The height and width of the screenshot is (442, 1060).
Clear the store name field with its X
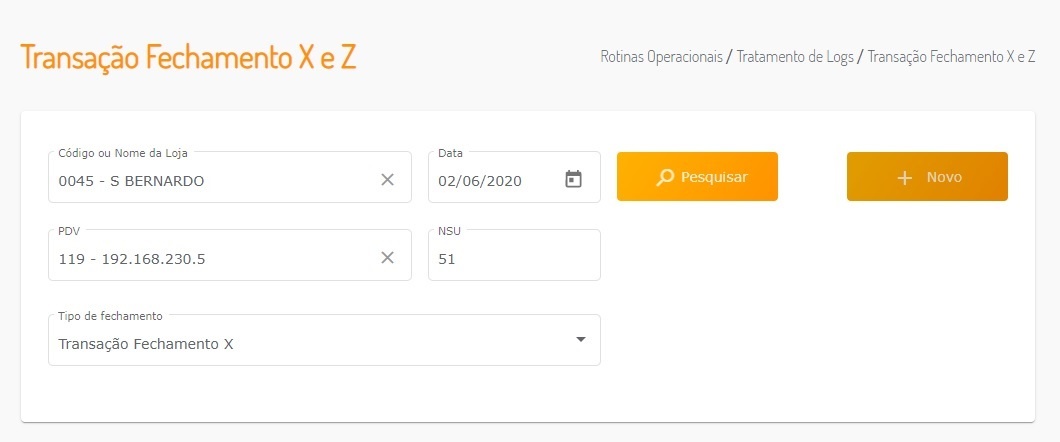387,180
